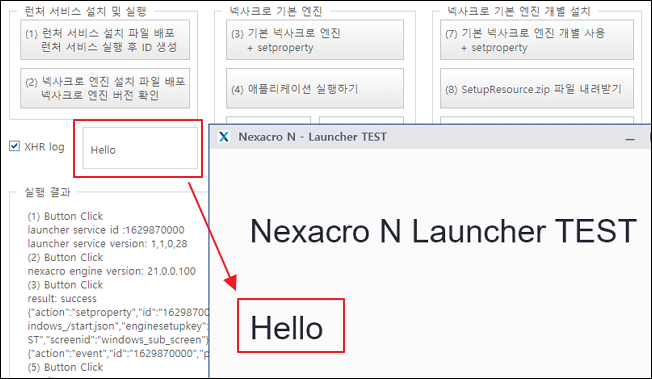Run (3) 기본 넥사크로 엔진 + setproperty
This screenshot has width=652, height=379.
[x=315, y=40]
